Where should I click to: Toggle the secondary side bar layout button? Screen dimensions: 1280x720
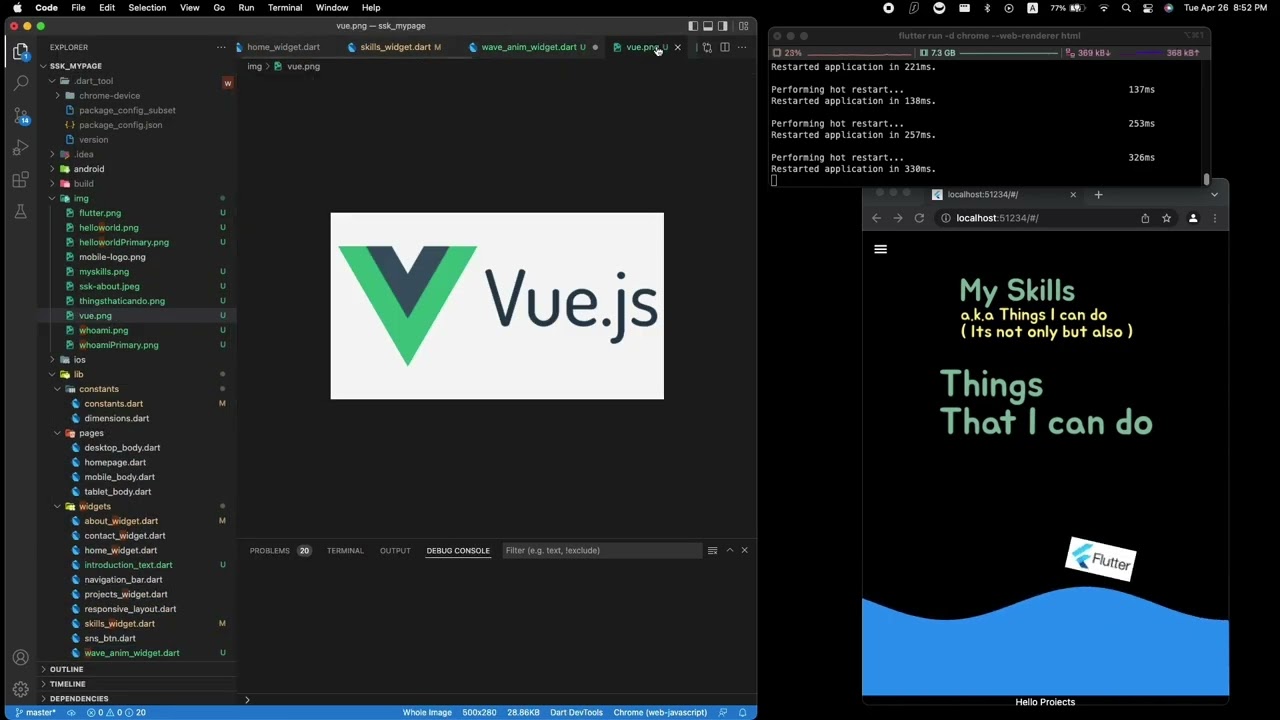click(723, 26)
